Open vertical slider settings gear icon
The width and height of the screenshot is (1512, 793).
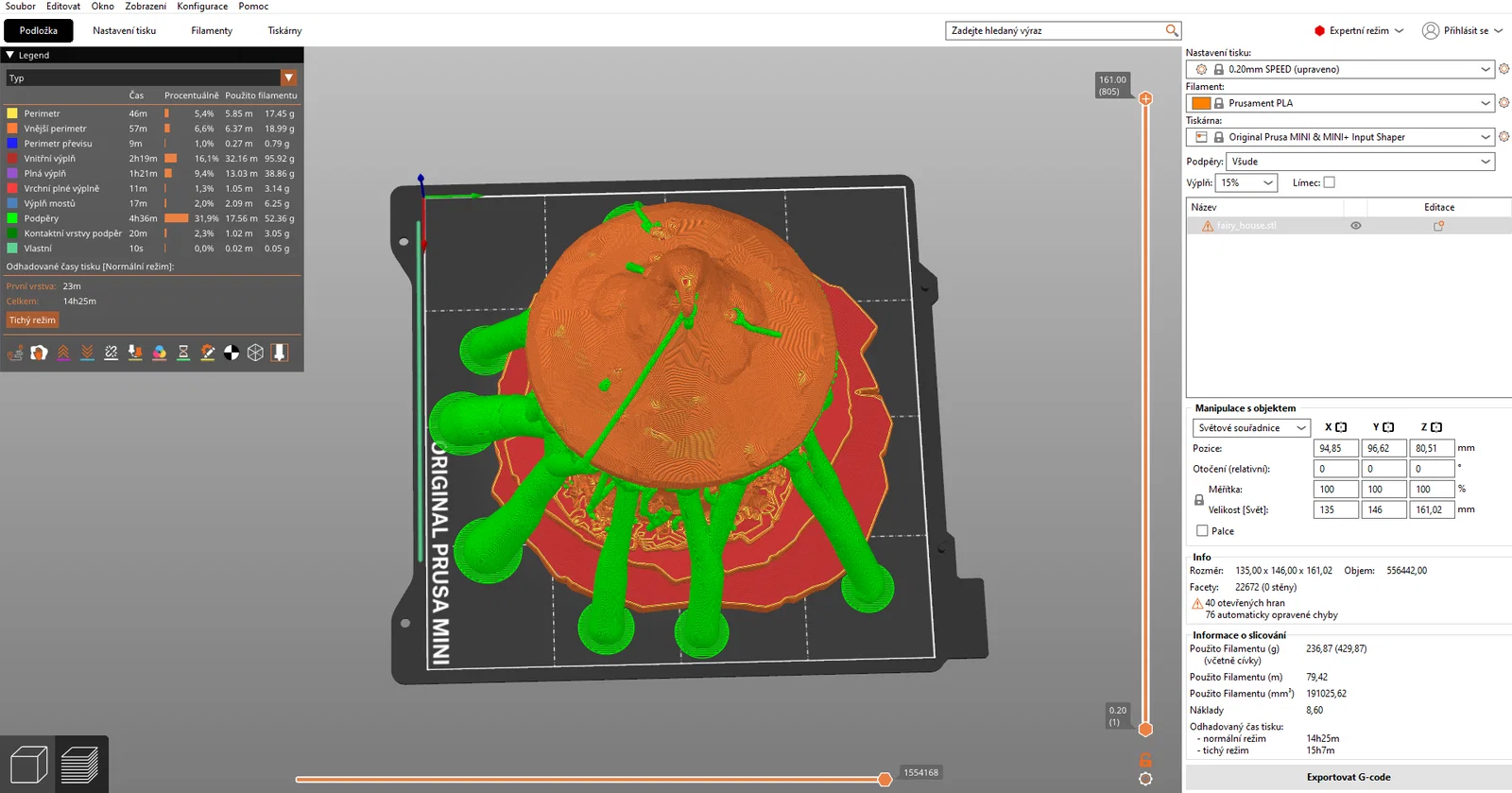point(1145,779)
